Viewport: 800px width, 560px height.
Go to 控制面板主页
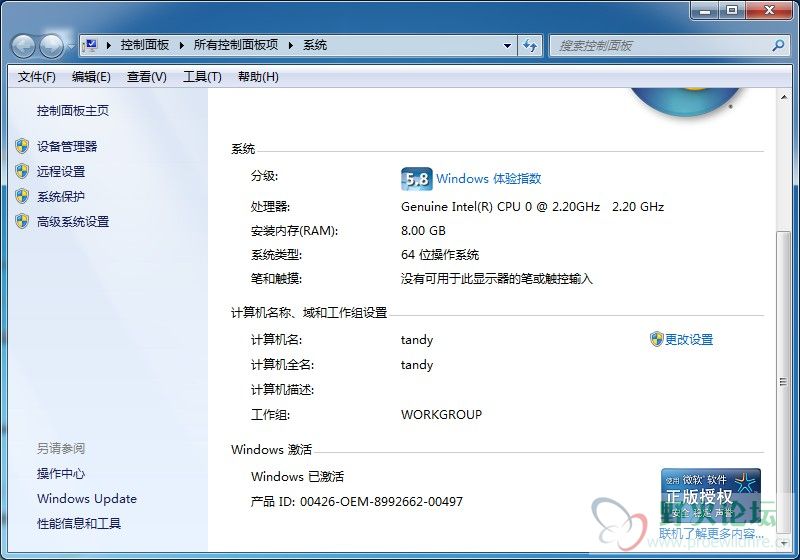73,111
